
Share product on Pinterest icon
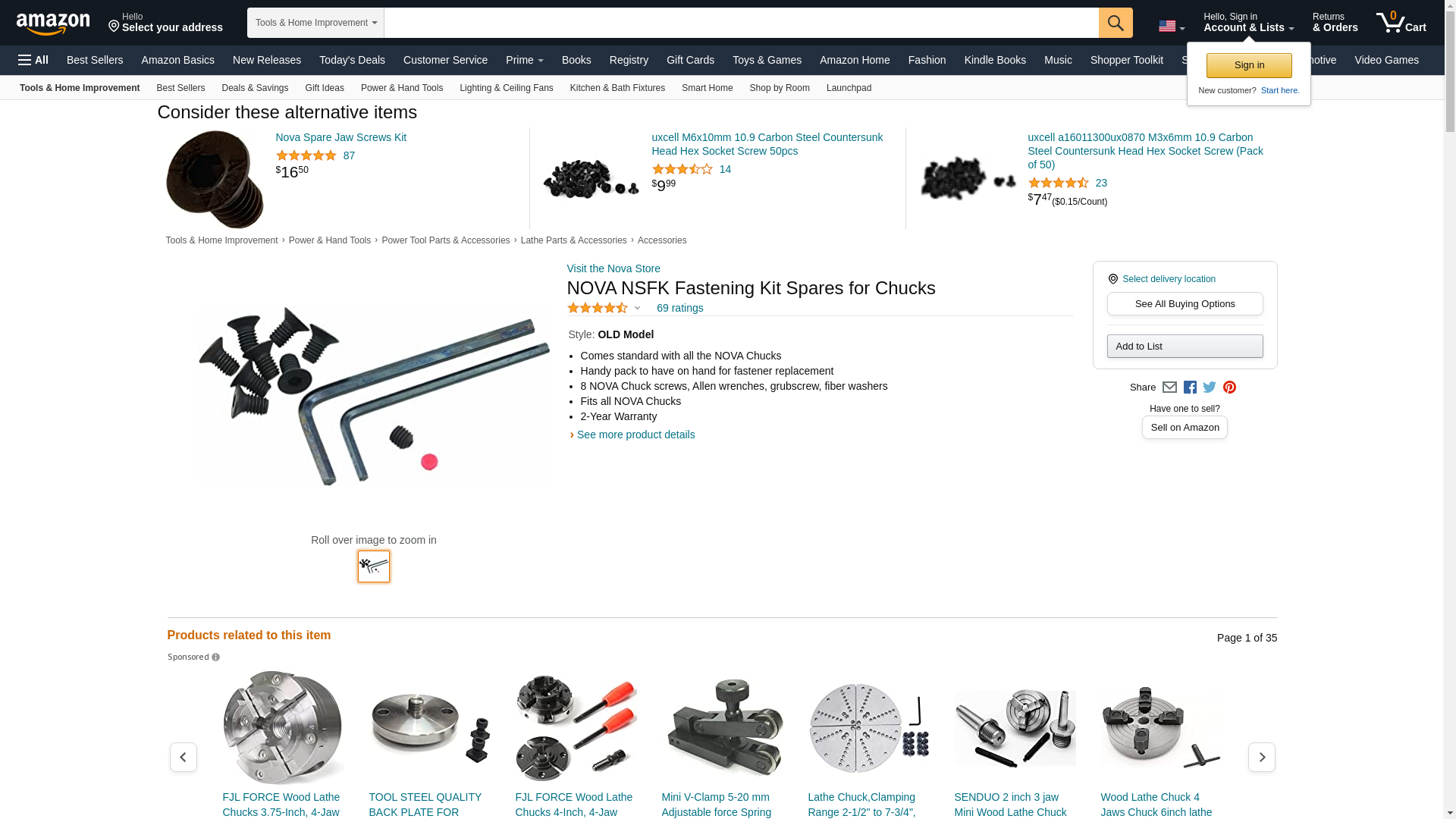click(x=1229, y=388)
